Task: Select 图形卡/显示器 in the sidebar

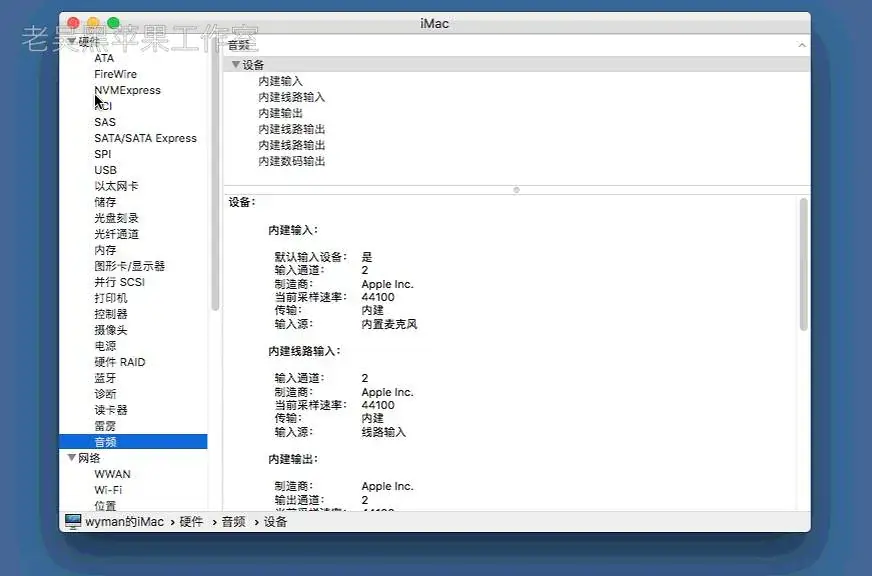Action: 130,266
